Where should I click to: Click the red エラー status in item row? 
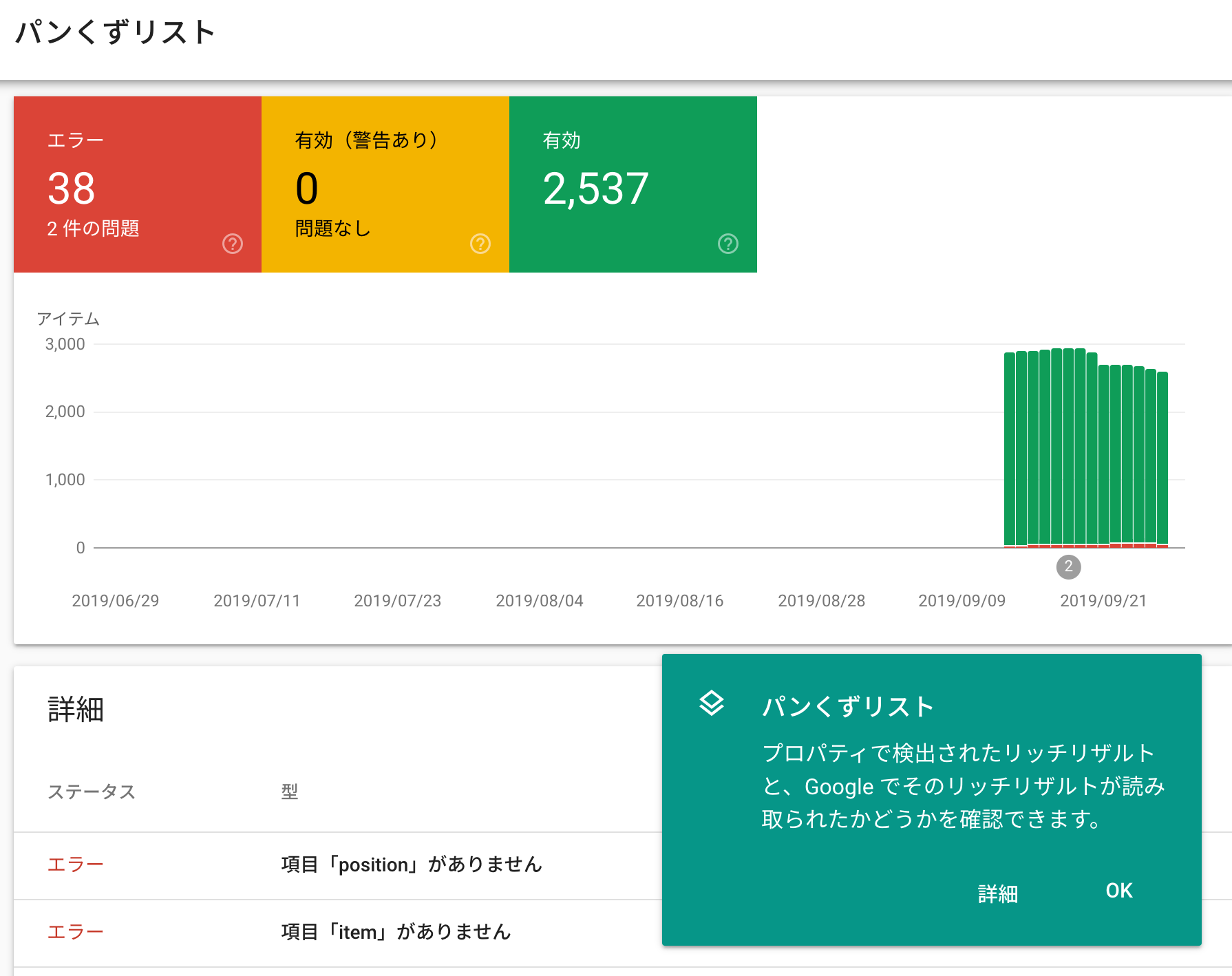75,932
